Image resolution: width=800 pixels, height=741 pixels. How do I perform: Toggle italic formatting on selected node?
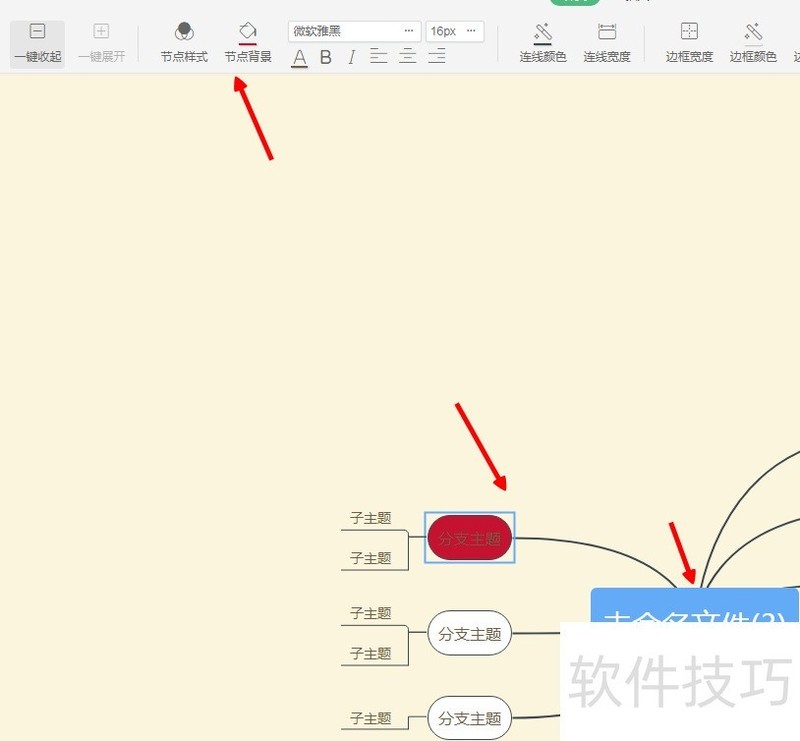pyautogui.click(x=350, y=58)
